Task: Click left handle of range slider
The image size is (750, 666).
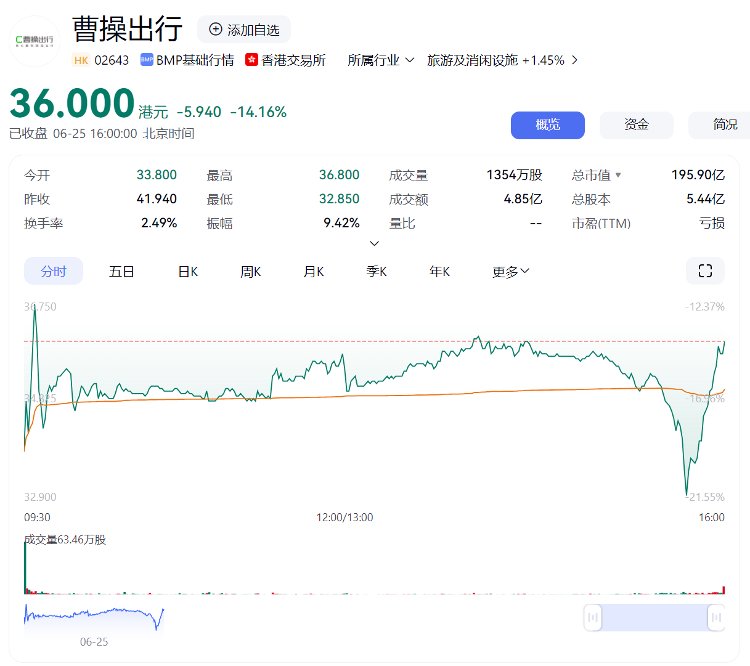Action: point(593,618)
